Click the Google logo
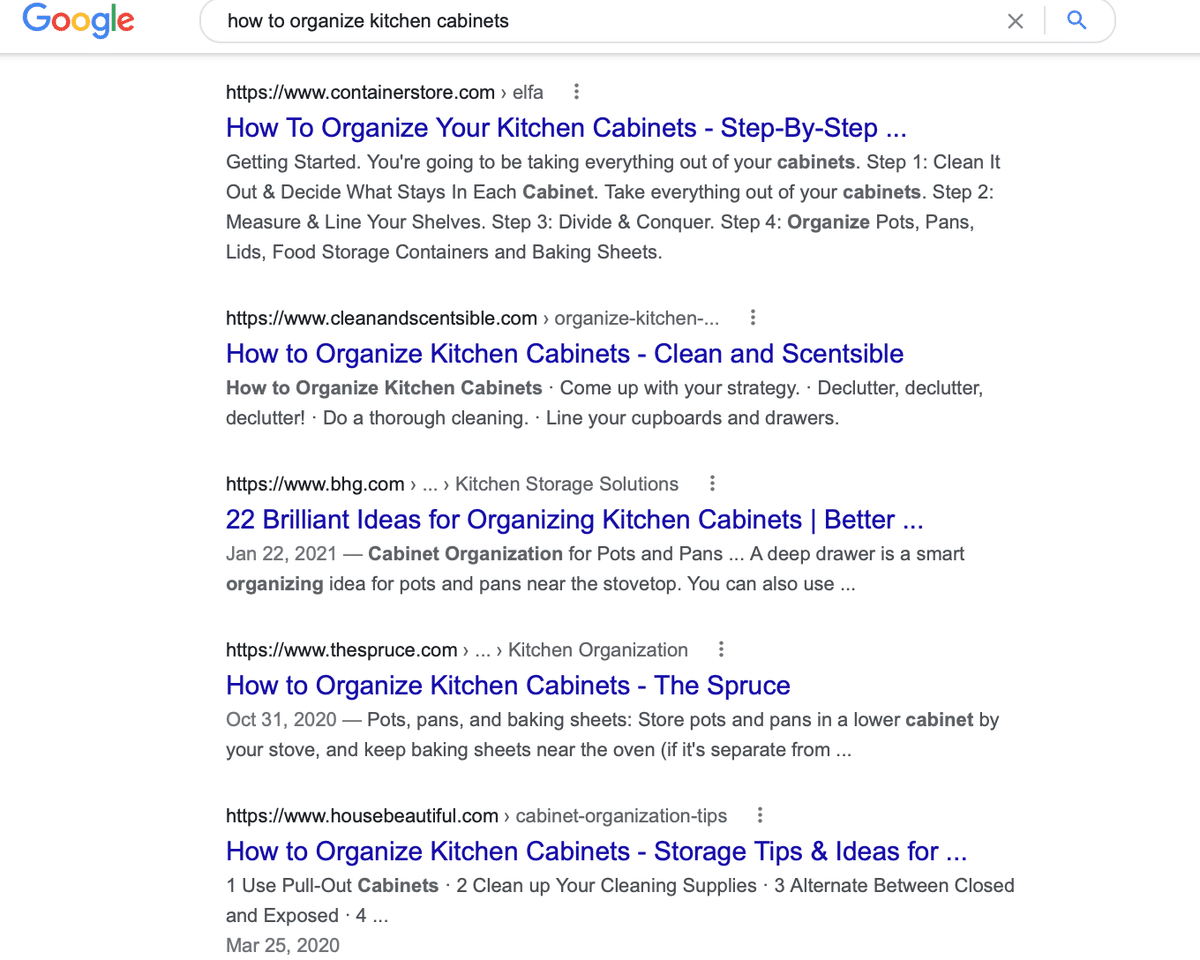This screenshot has width=1200, height=960. tap(78, 21)
